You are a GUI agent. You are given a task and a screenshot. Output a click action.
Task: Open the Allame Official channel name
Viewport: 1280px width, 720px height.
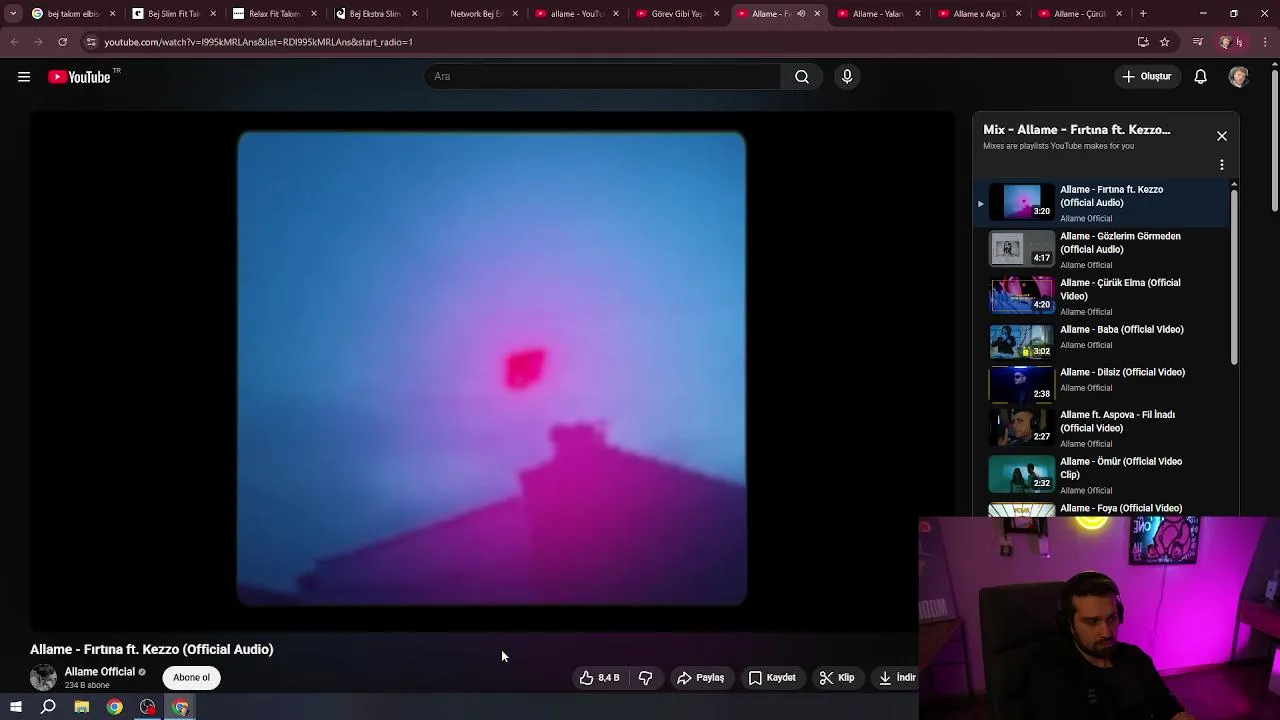click(99, 672)
